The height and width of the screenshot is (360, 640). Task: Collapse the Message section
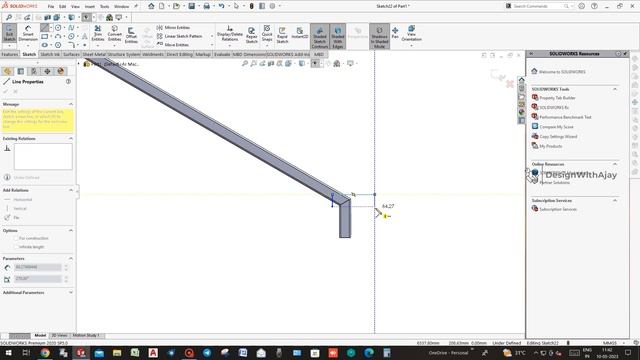71,104
